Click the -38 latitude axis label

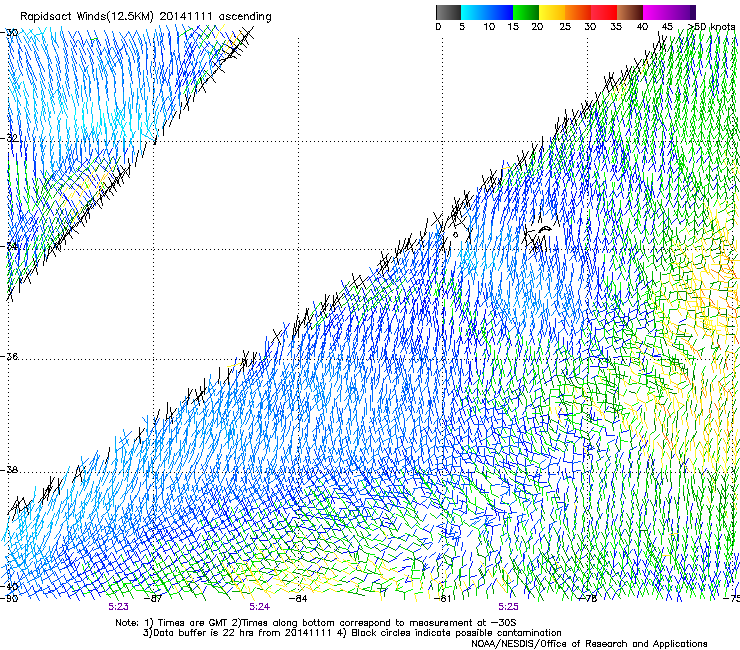(9, 470)
